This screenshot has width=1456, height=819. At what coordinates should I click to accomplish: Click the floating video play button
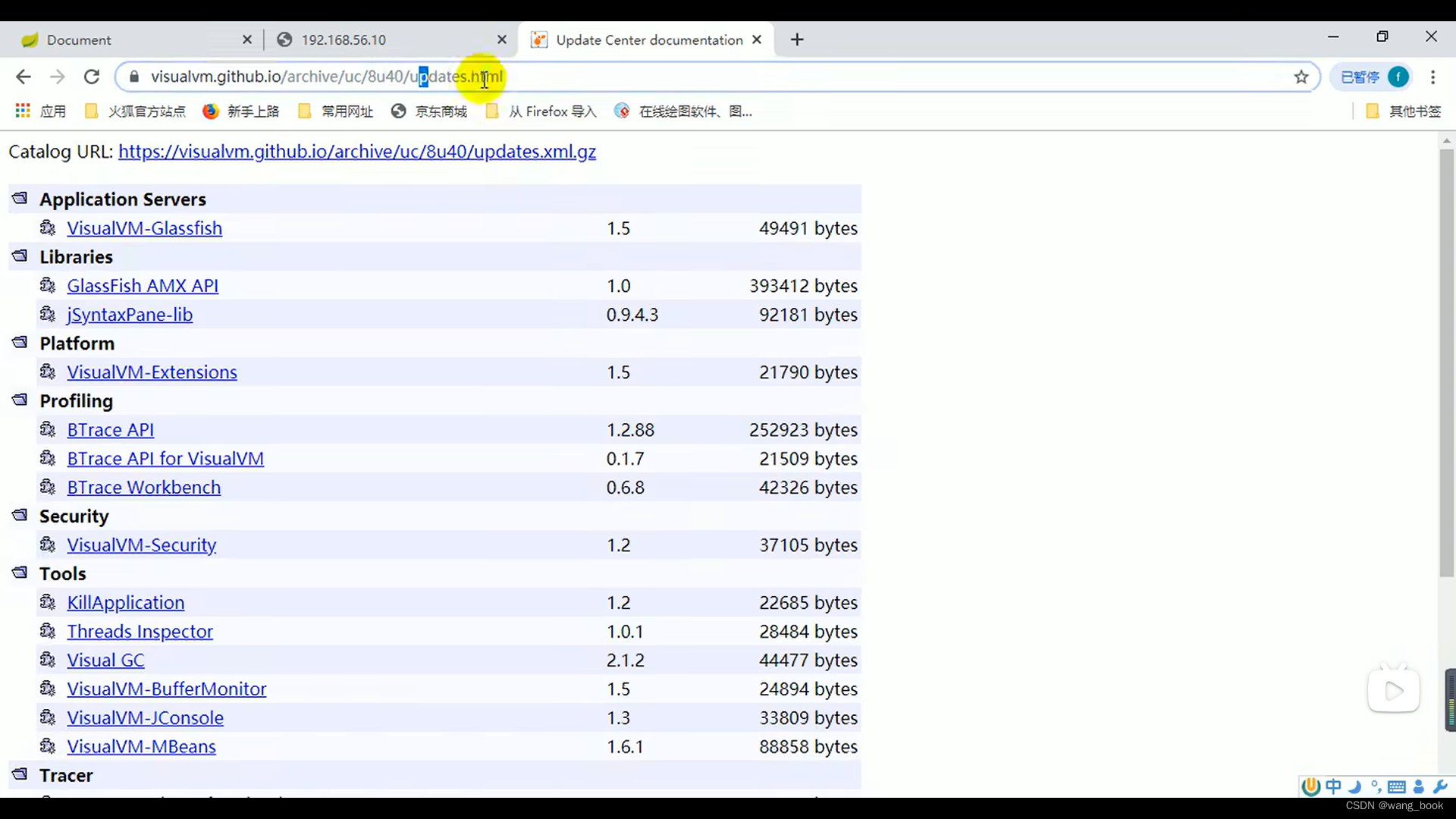tap(1394, 690)
